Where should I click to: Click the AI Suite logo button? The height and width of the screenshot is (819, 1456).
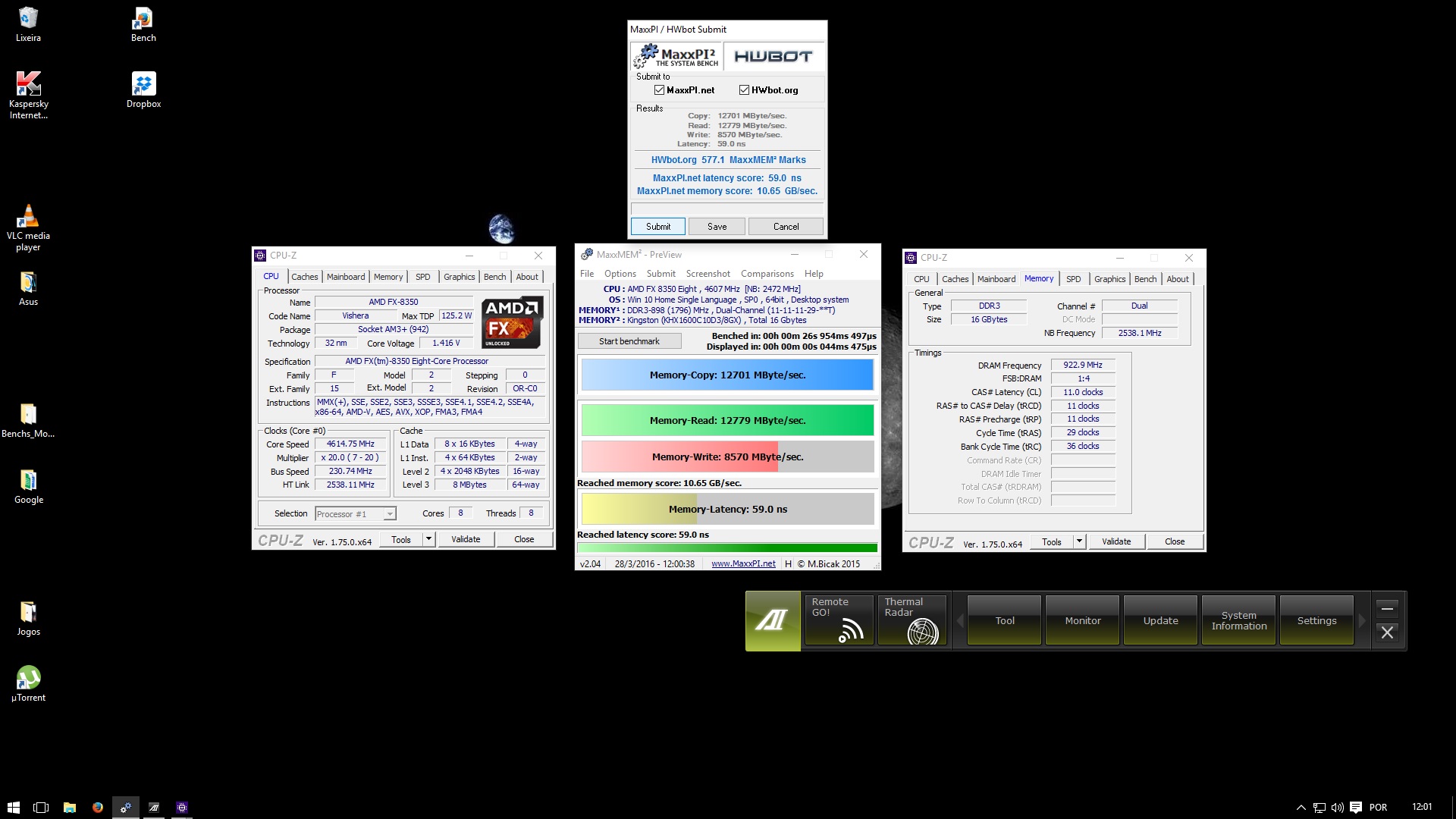[773, 621]
